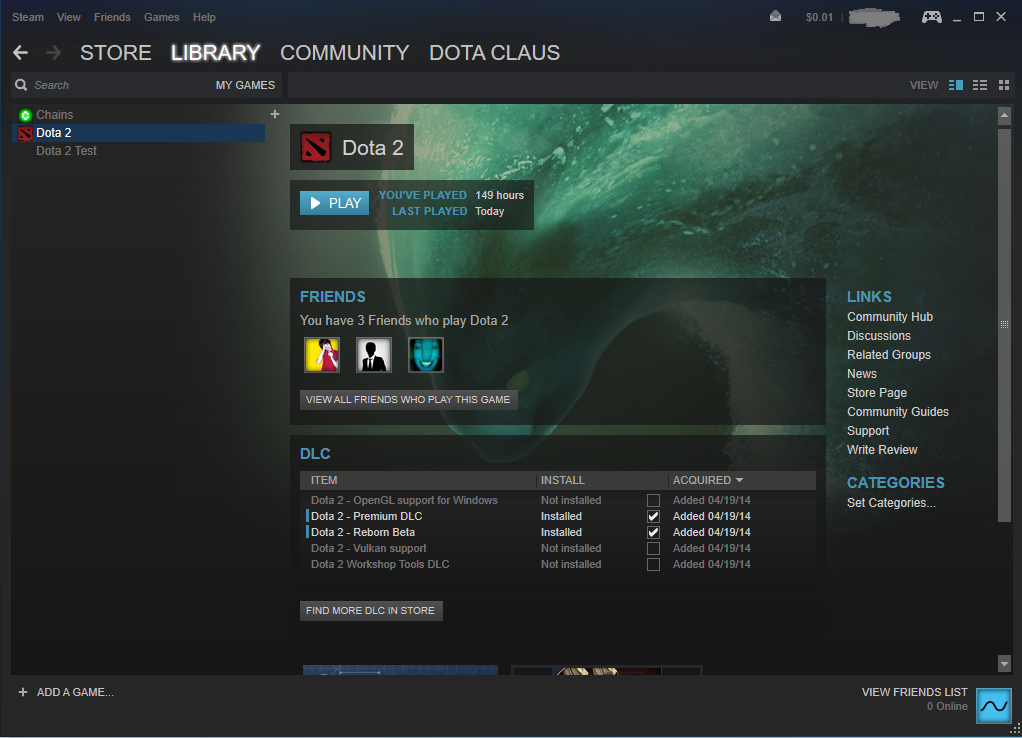This screenshot has width=1022, height=738.
Task: Click the blue friends list wave icon
Action: point(994,706)
